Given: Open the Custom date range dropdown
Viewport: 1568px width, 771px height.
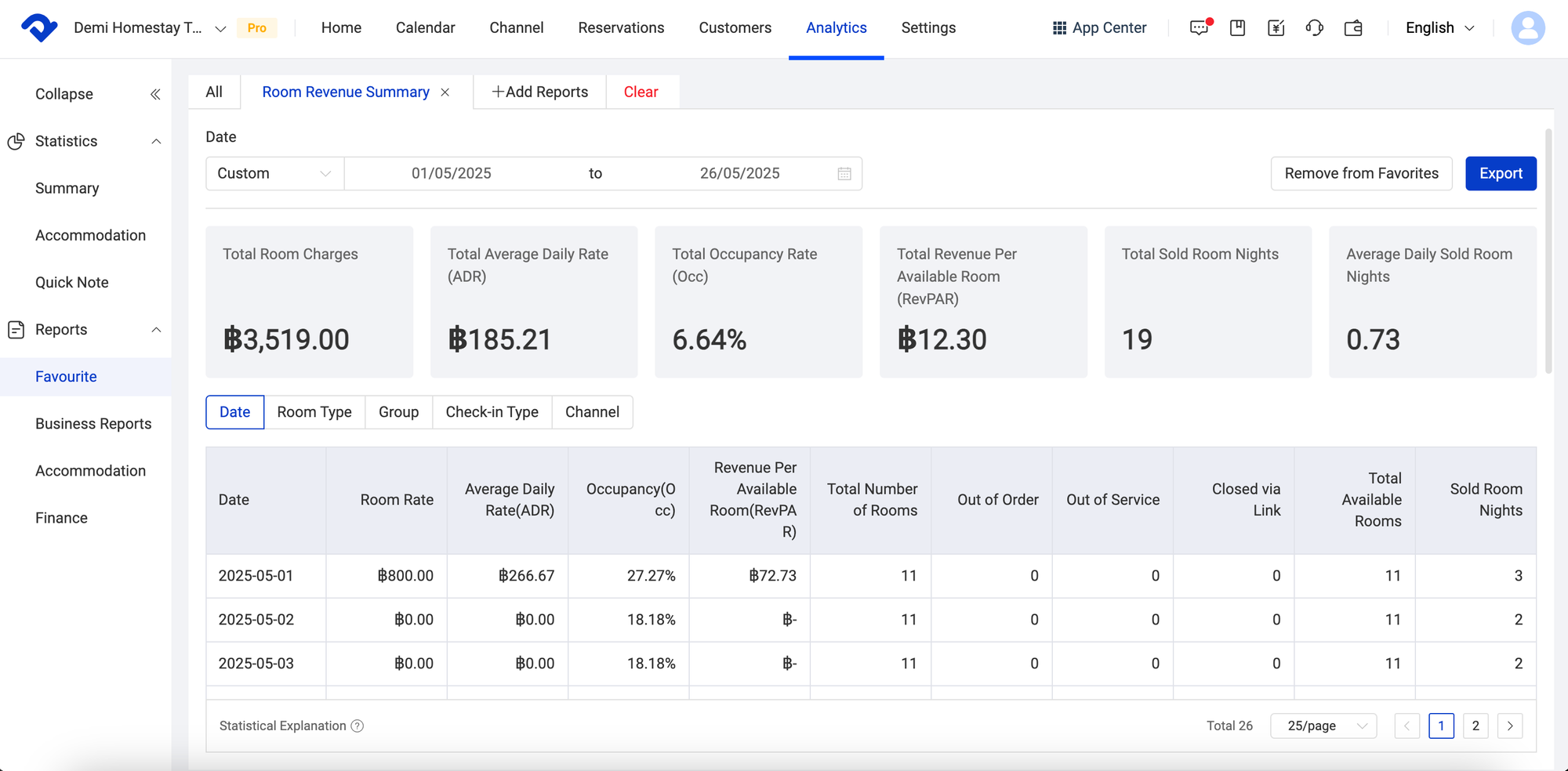Looking at the screenshot, I should coord(274,173).
